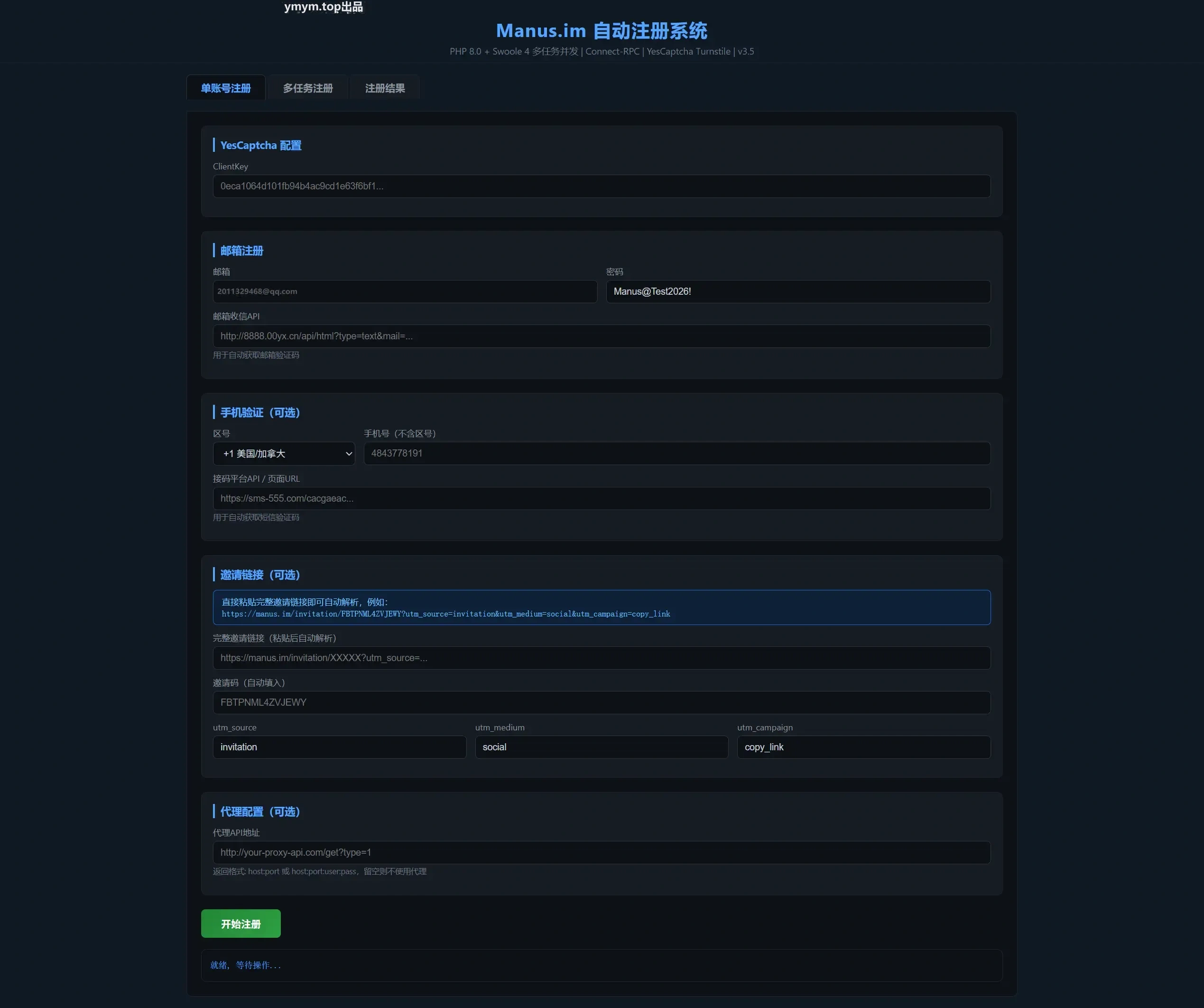Click the 用于自动获取邮箱验证码 hint text

tap(256, 355)
